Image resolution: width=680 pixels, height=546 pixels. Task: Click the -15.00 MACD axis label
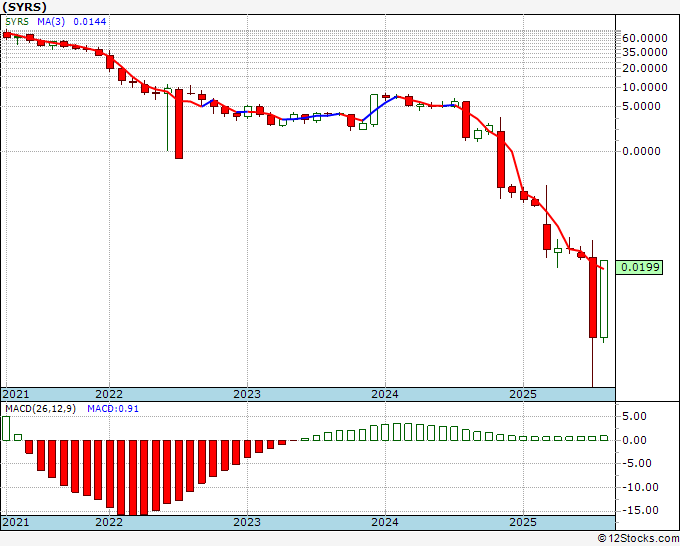click(x=640, y=511)
